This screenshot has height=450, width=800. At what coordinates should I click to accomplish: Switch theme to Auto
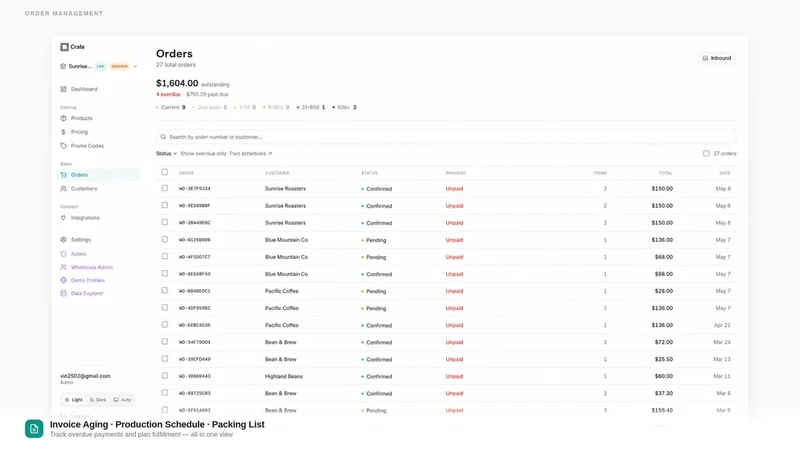[122, 400]
